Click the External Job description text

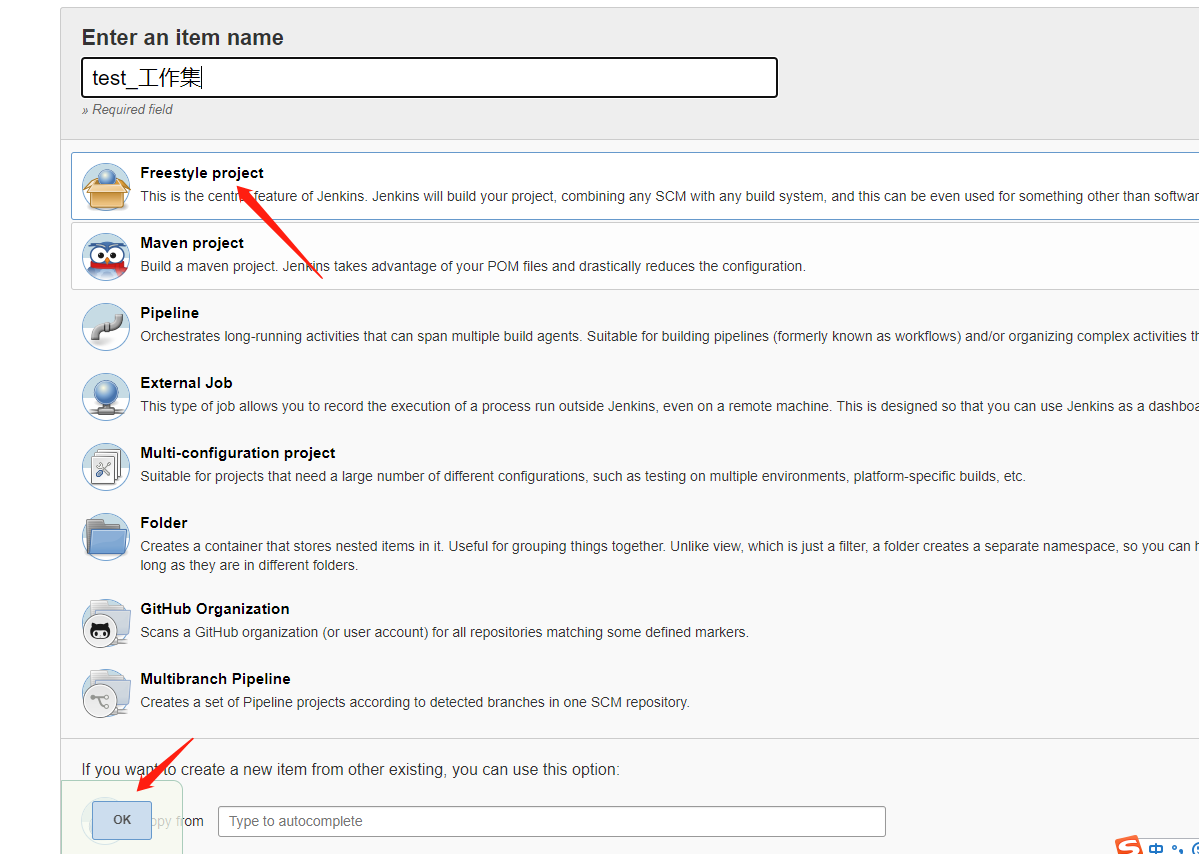pyautogui.click(x=669, y=407)
